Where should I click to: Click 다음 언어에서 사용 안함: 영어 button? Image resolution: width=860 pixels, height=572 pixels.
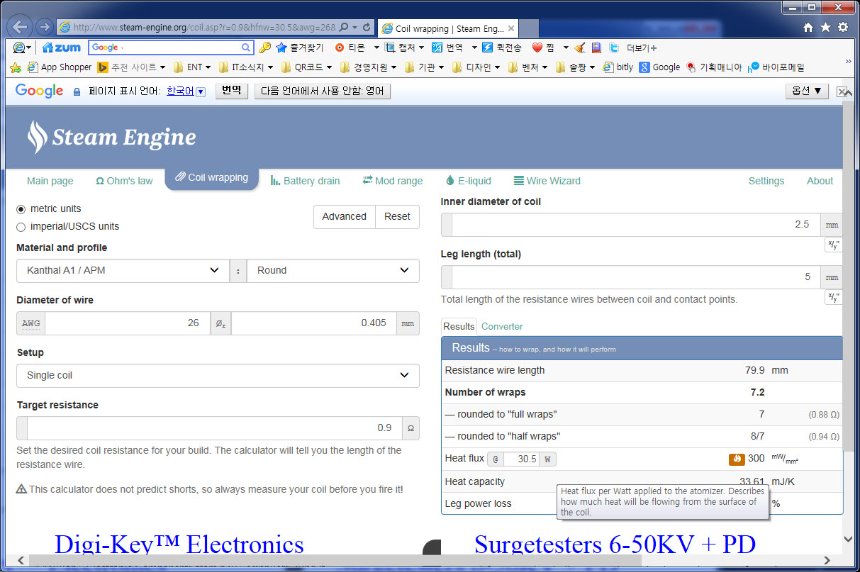click(x=322, y=91)
